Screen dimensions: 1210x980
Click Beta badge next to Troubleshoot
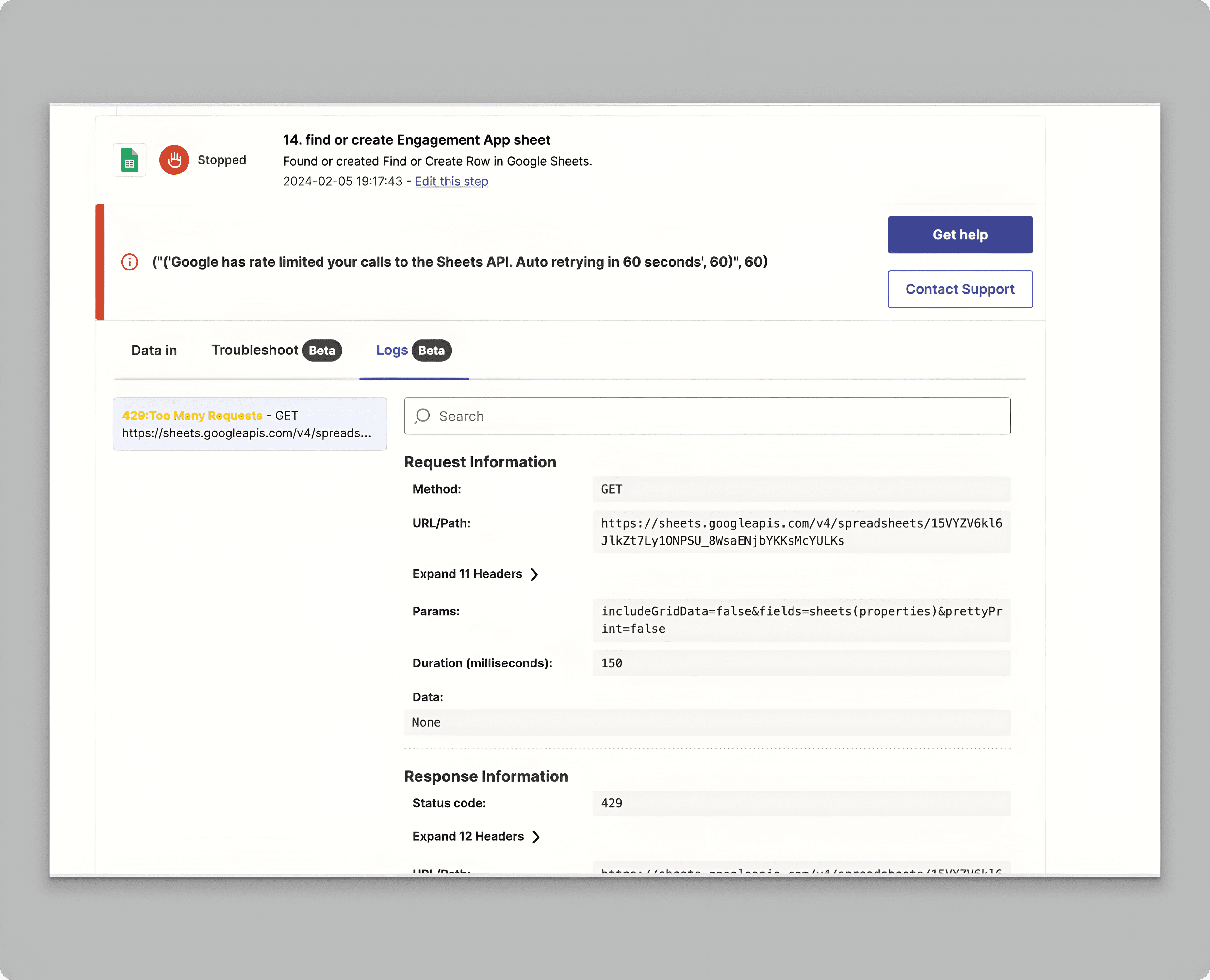[322, 351]
